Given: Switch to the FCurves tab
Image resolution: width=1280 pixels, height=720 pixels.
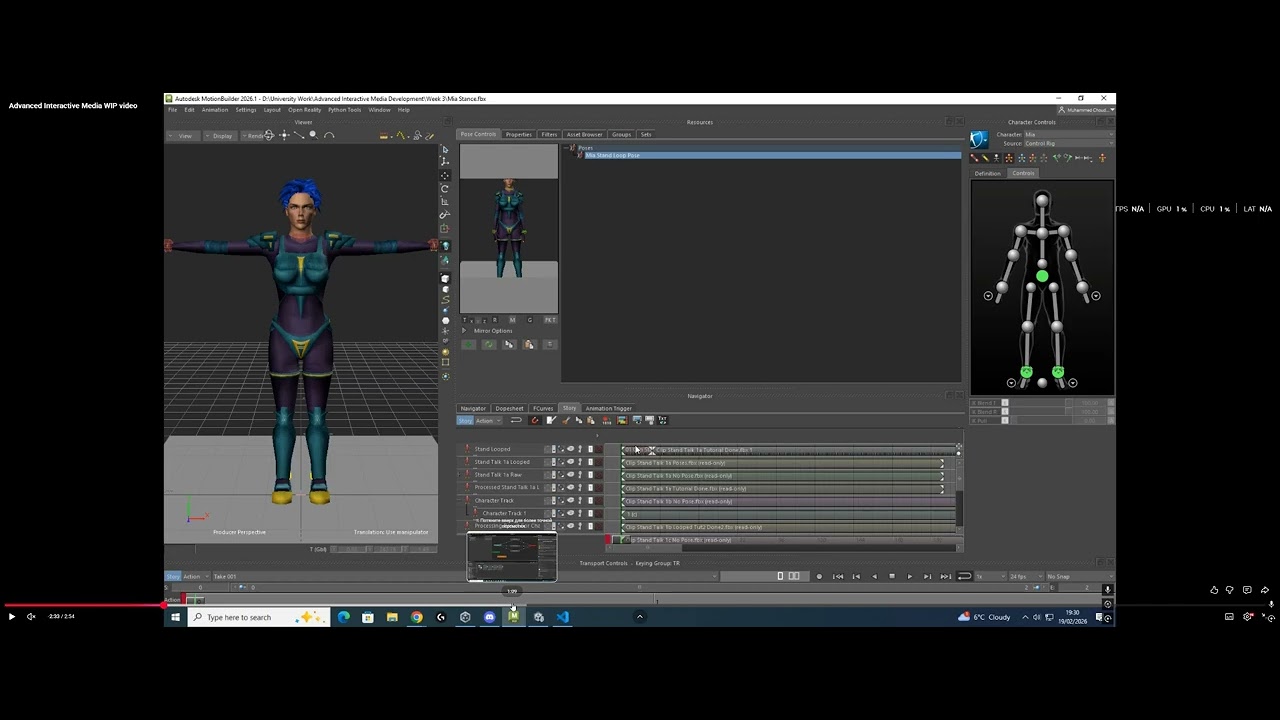Looking at the screenshot, I should tap(543, 408).
